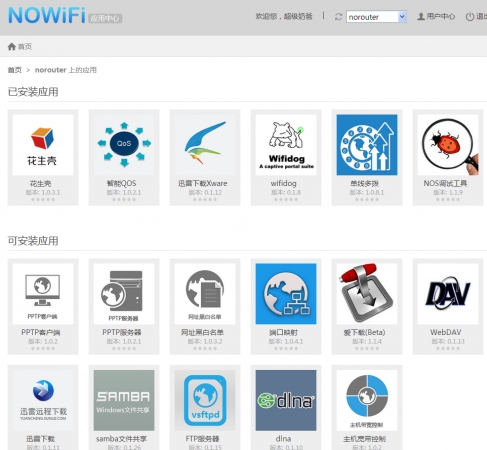Open the 用户中心 user center link
This screenshot has width=487, height=450.
(x=436, y=16)
